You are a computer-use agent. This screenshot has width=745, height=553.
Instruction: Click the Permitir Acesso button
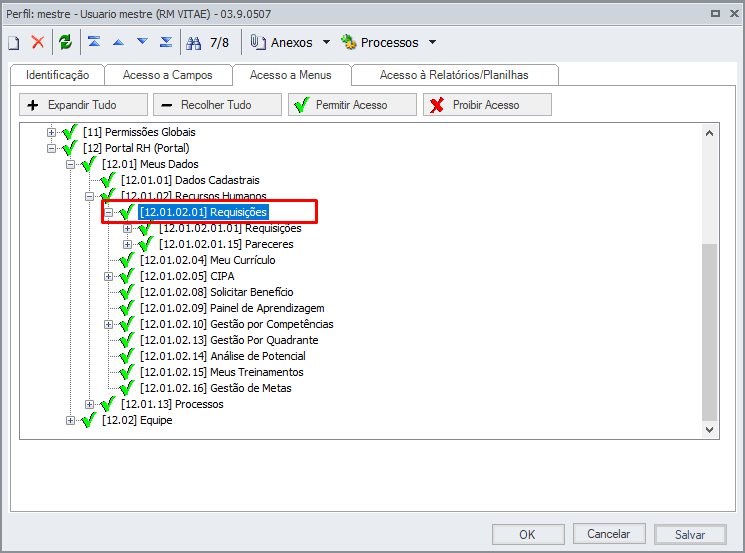coord(352,105)
